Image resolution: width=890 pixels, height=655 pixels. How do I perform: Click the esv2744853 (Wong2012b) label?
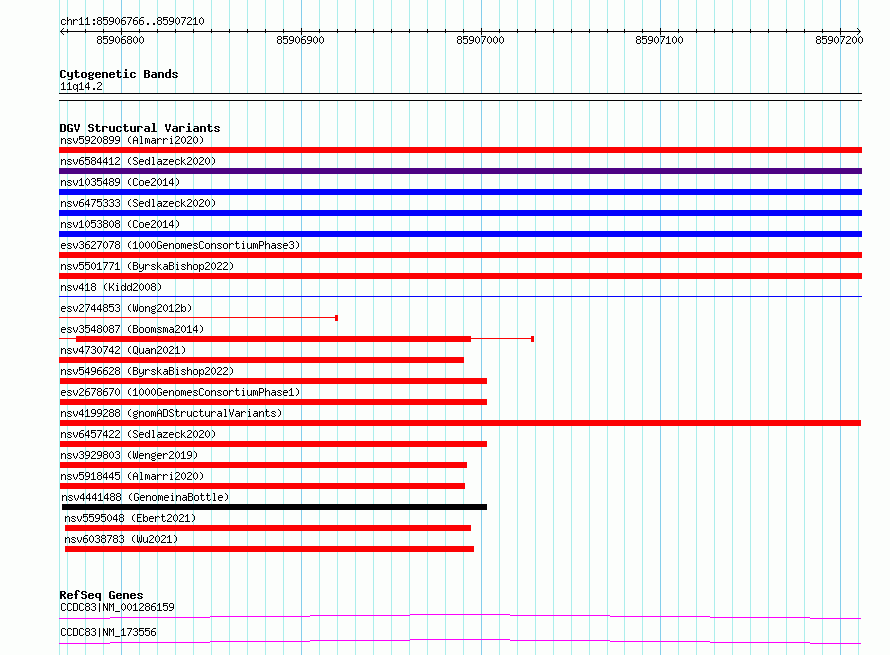126,308
